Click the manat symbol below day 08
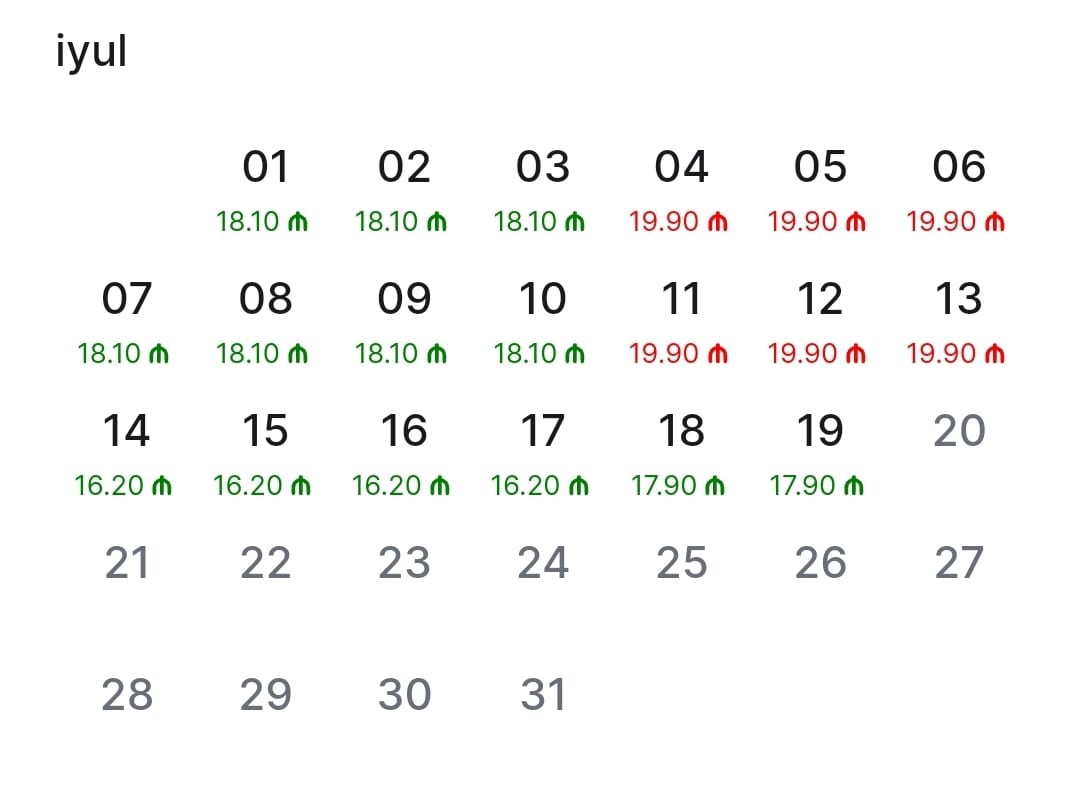The image size is (1080, 788). [x=298, y=354]
